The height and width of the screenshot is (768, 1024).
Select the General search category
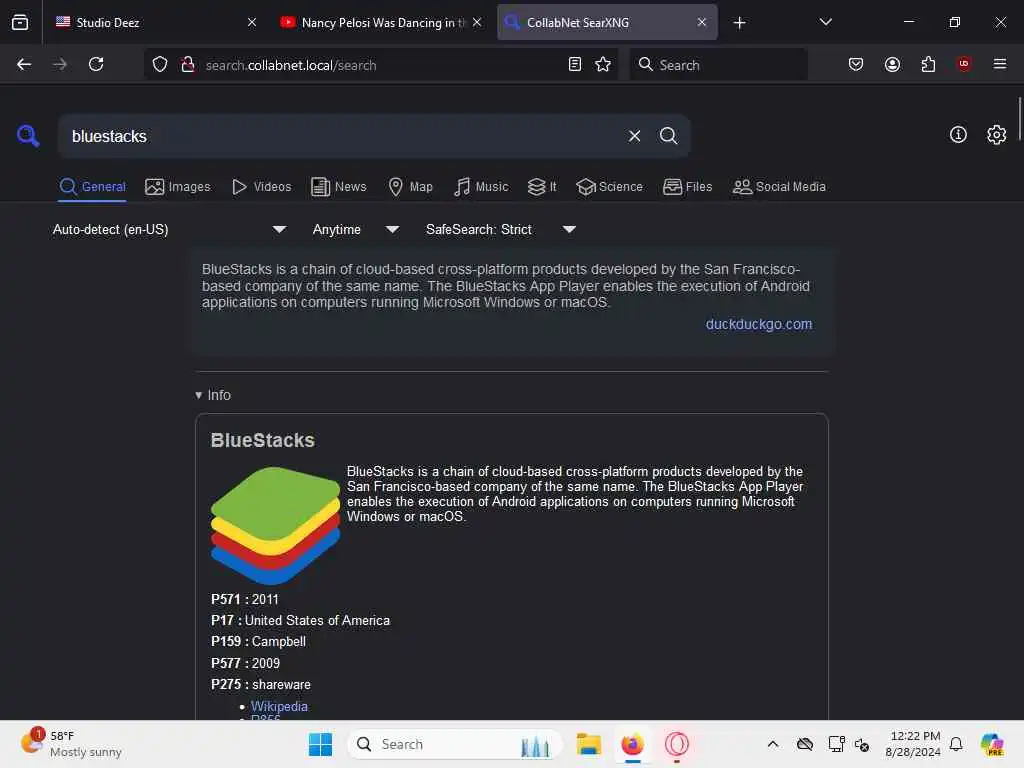click(92, 187)
